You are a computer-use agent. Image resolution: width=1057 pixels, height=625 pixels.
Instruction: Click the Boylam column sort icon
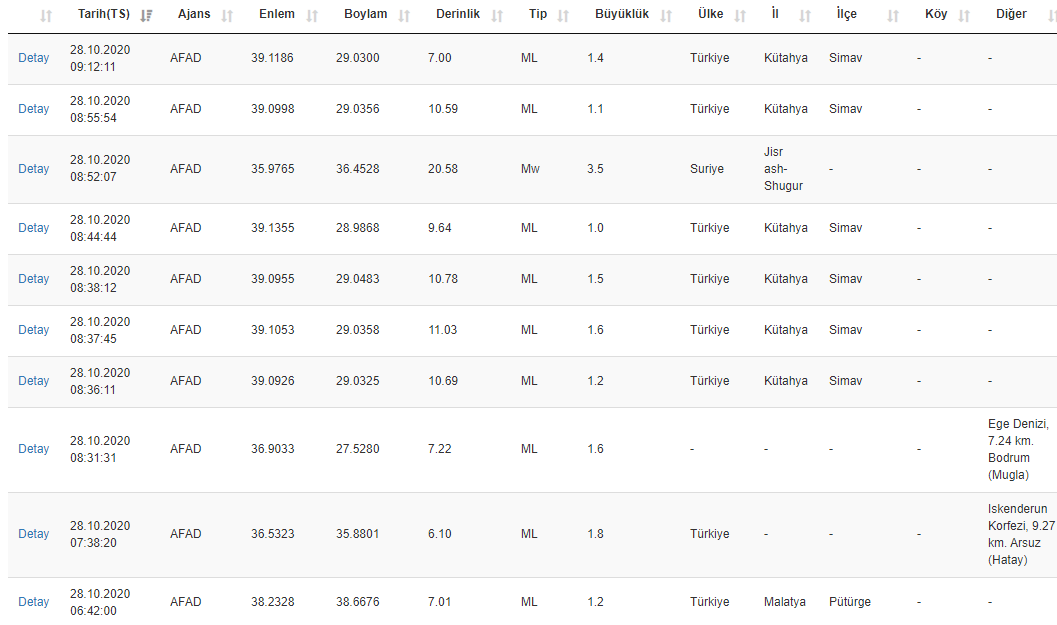click(x=404, y=16)
